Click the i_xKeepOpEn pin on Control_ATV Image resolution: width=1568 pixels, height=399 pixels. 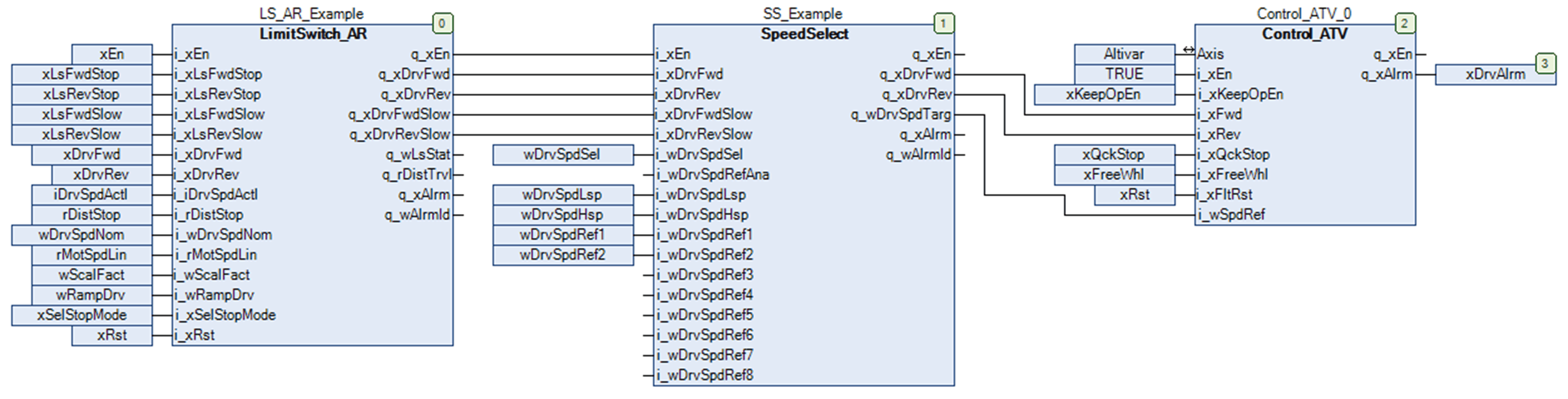[1240, 94]
